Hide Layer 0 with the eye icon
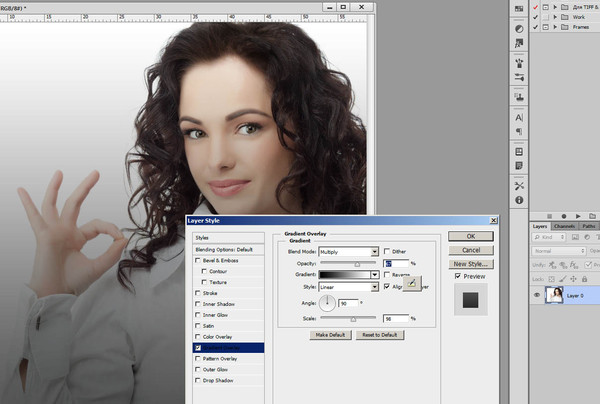This screenshot has width=600, height=404. click(537, 295)
